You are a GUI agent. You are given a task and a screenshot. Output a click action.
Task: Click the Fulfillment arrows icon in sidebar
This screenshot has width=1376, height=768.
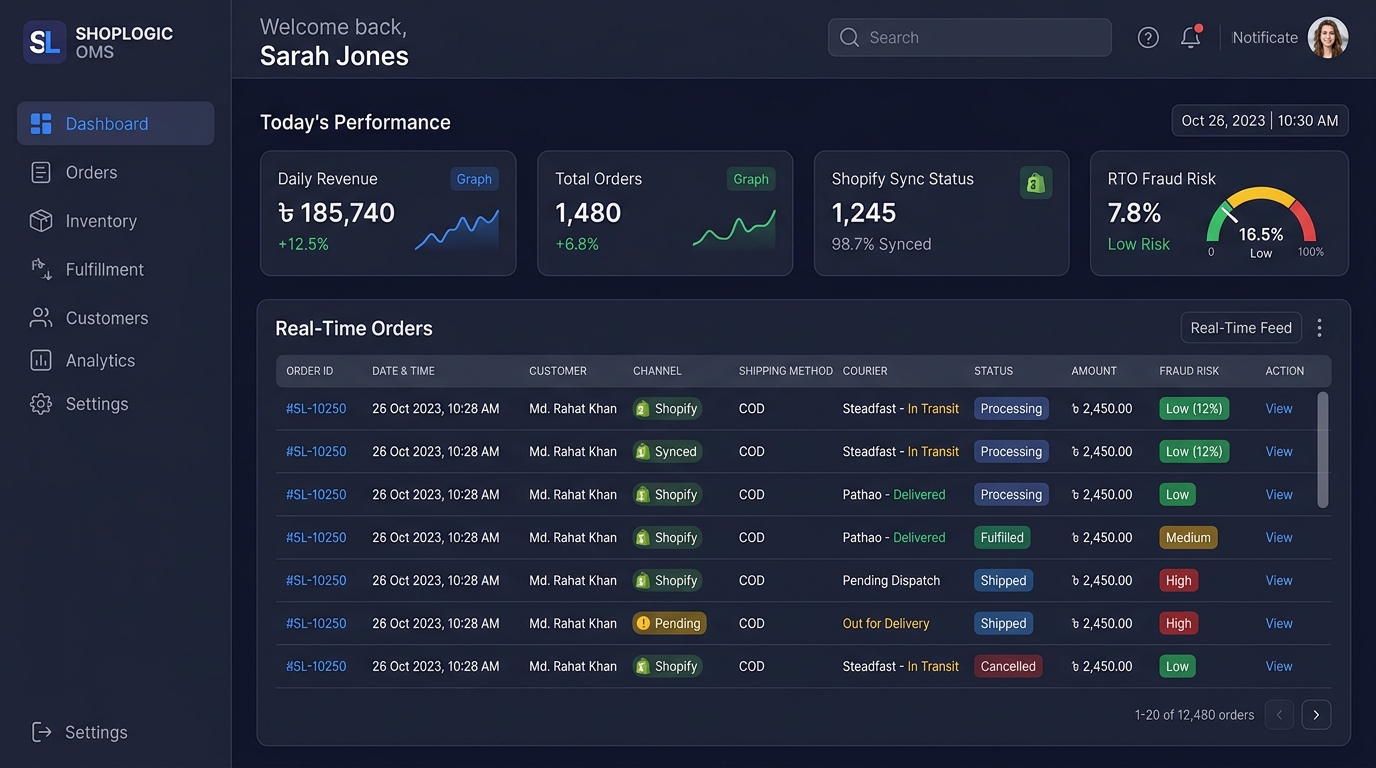(x=41, y=269)
